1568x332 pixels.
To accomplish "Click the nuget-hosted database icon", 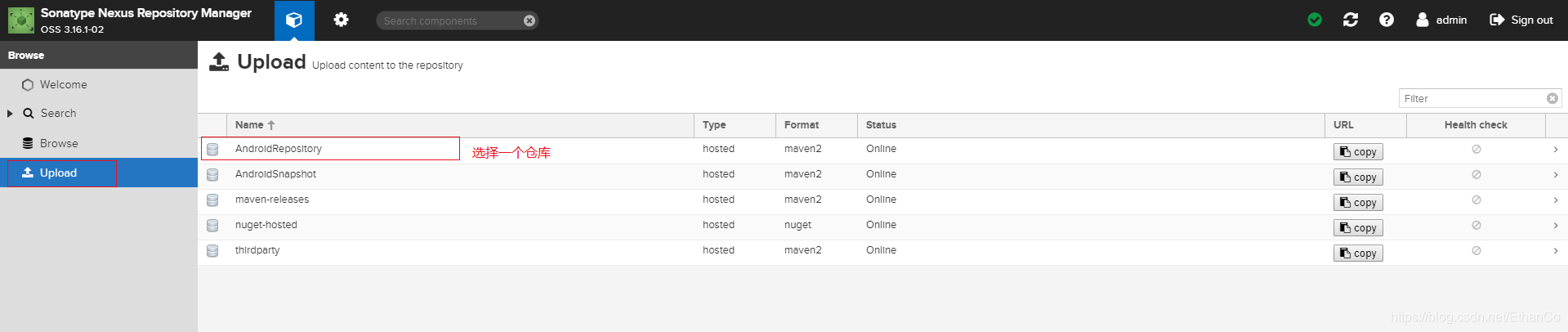I will [212, 226].
